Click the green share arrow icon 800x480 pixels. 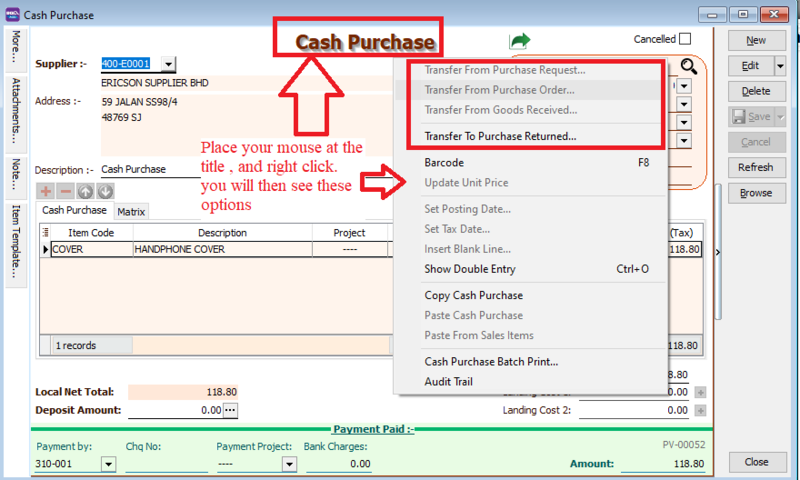click(520, 41)
